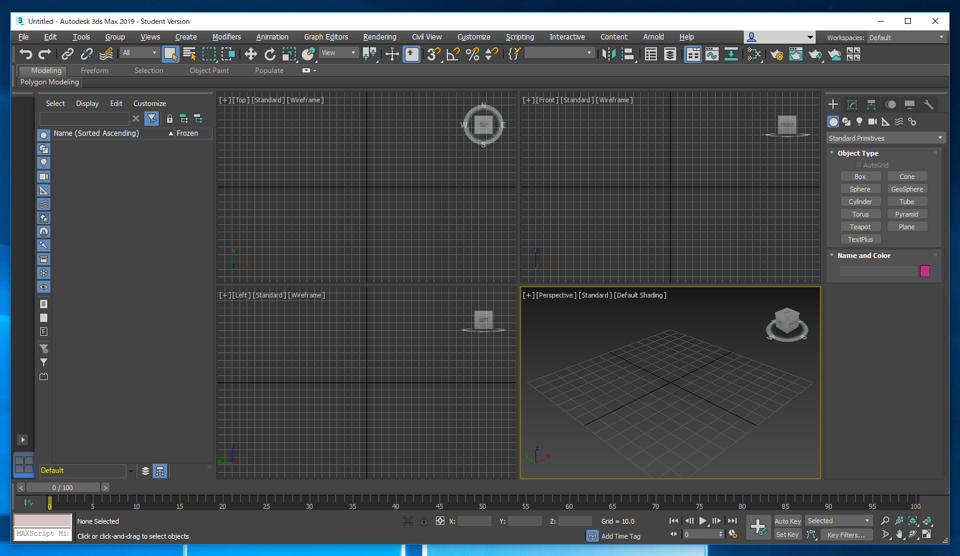Click the Cylinder object type button

(x=860, y=201)
